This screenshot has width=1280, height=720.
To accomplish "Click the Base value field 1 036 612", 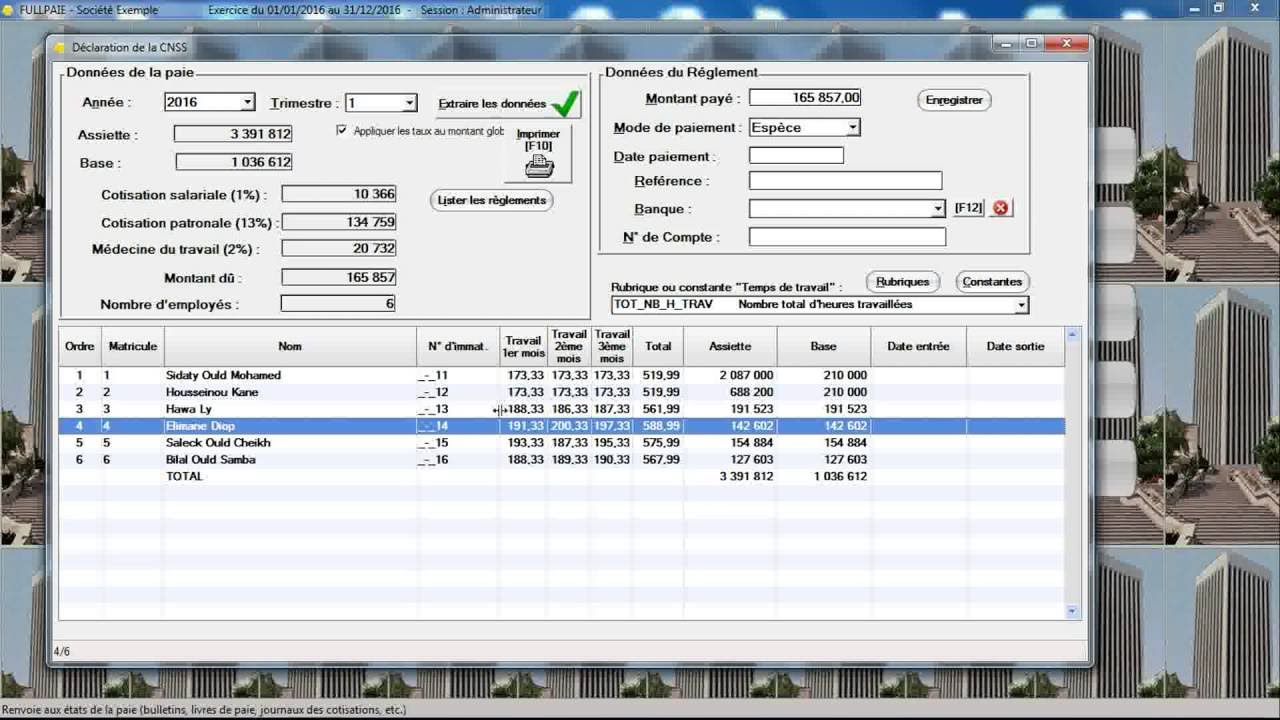I will pyautogui.click(x=234, y=162).
